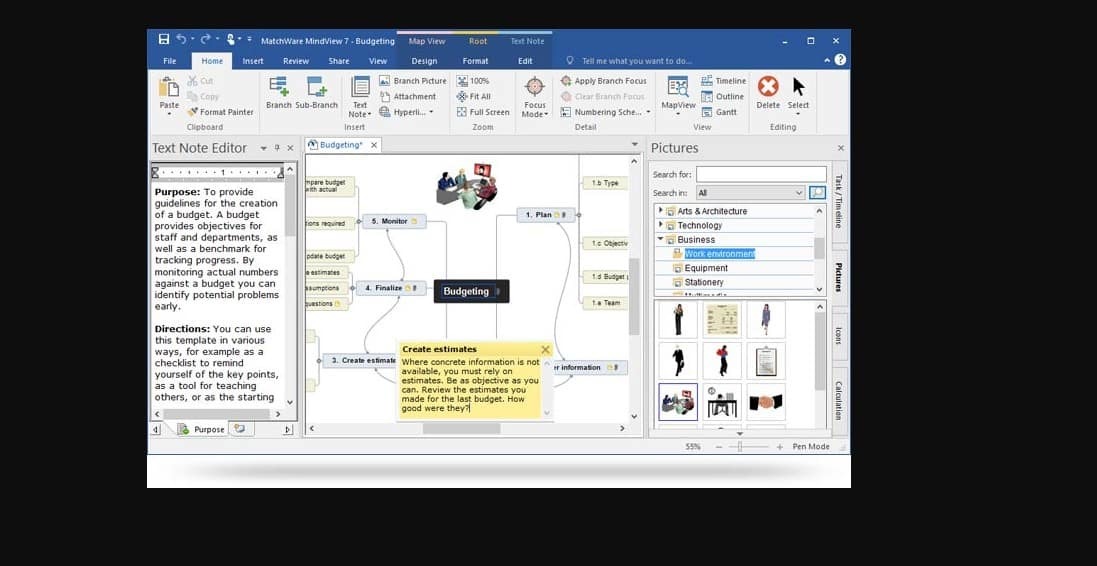Click the Paste icon in Clipboard group
This screenshot has height=566, width=1097.
[x=169, y=88]
